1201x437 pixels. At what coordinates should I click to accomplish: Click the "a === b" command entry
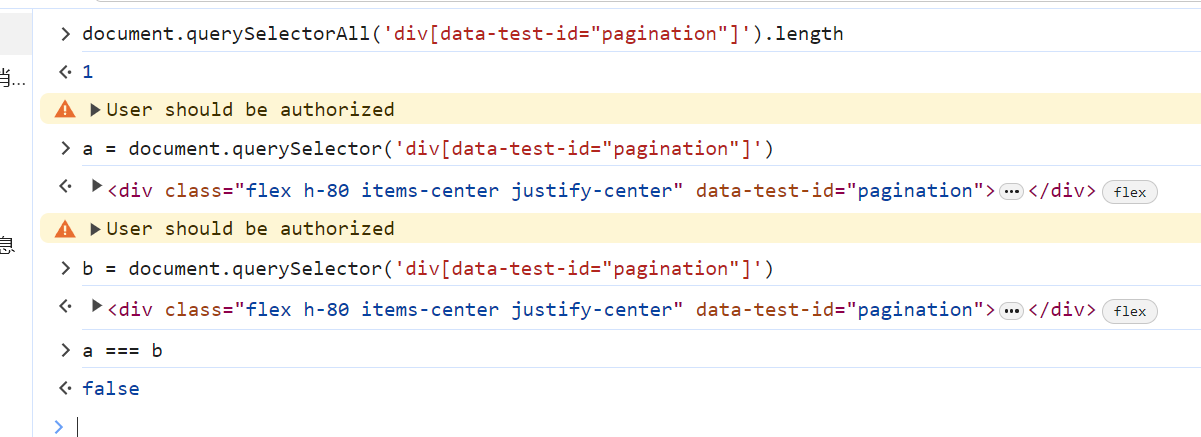click(x=122, y=350)
